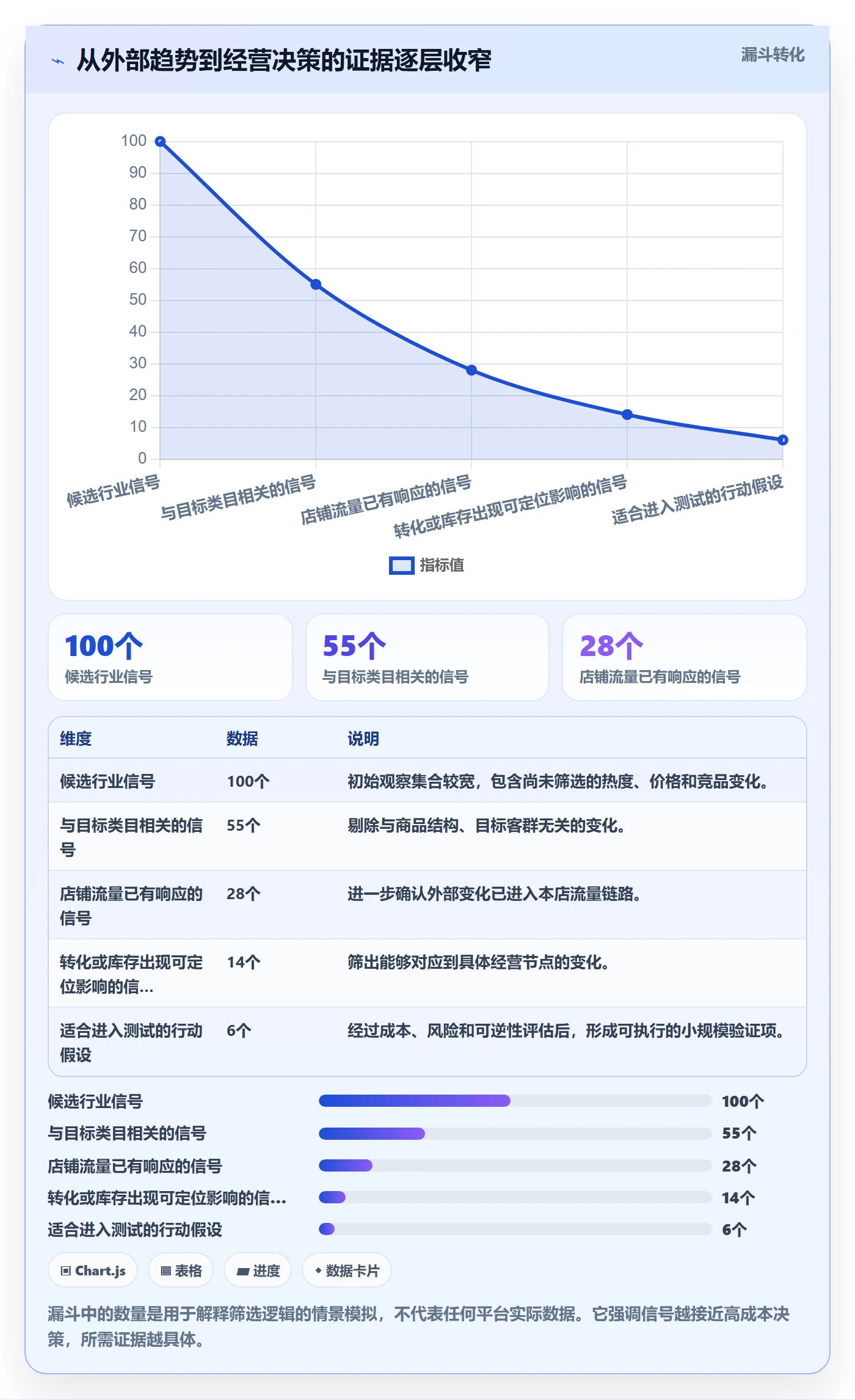
Task: Click the 数据 column header
Action: [x=242, y=738]
